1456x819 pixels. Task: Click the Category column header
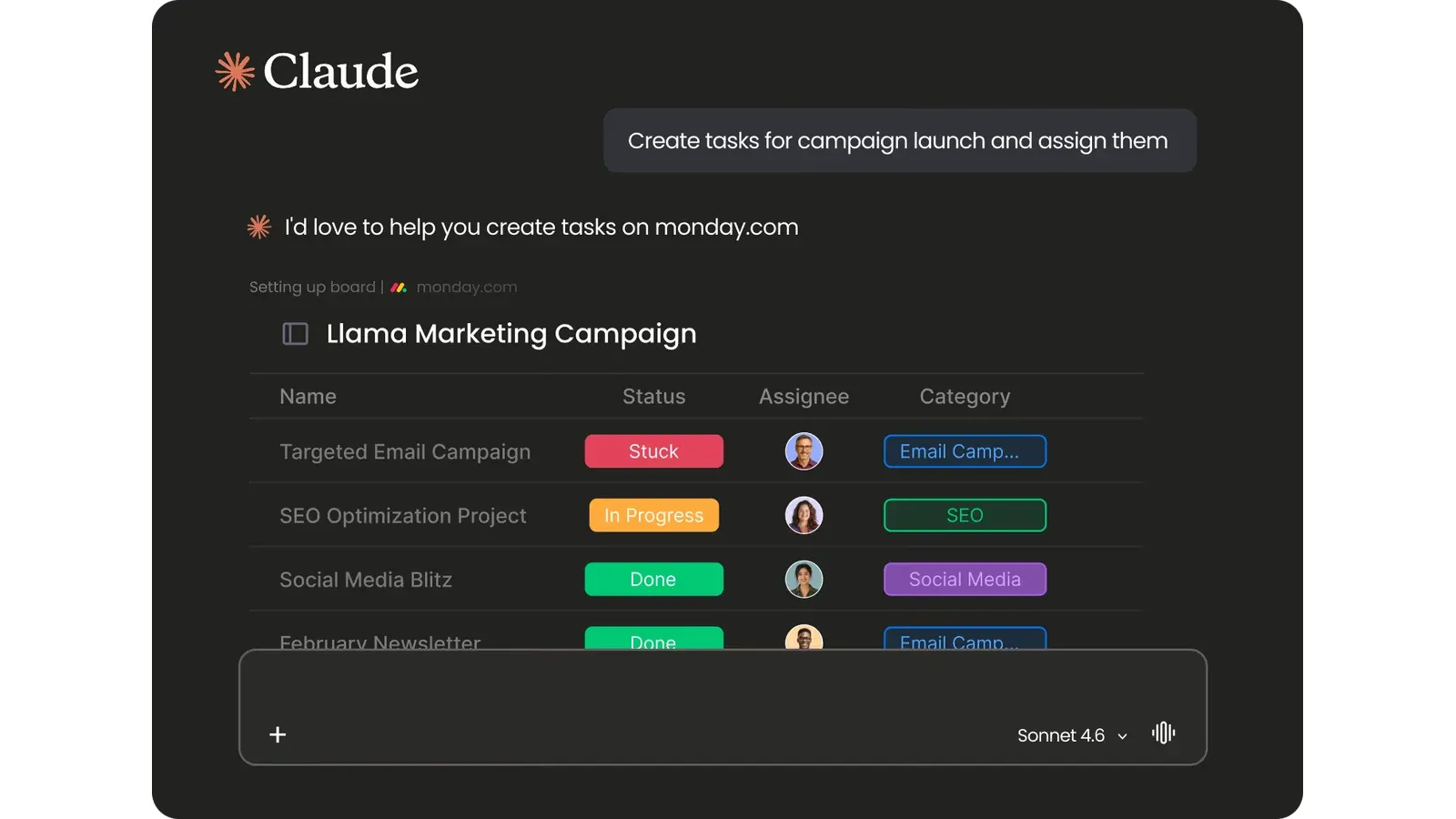965,397
